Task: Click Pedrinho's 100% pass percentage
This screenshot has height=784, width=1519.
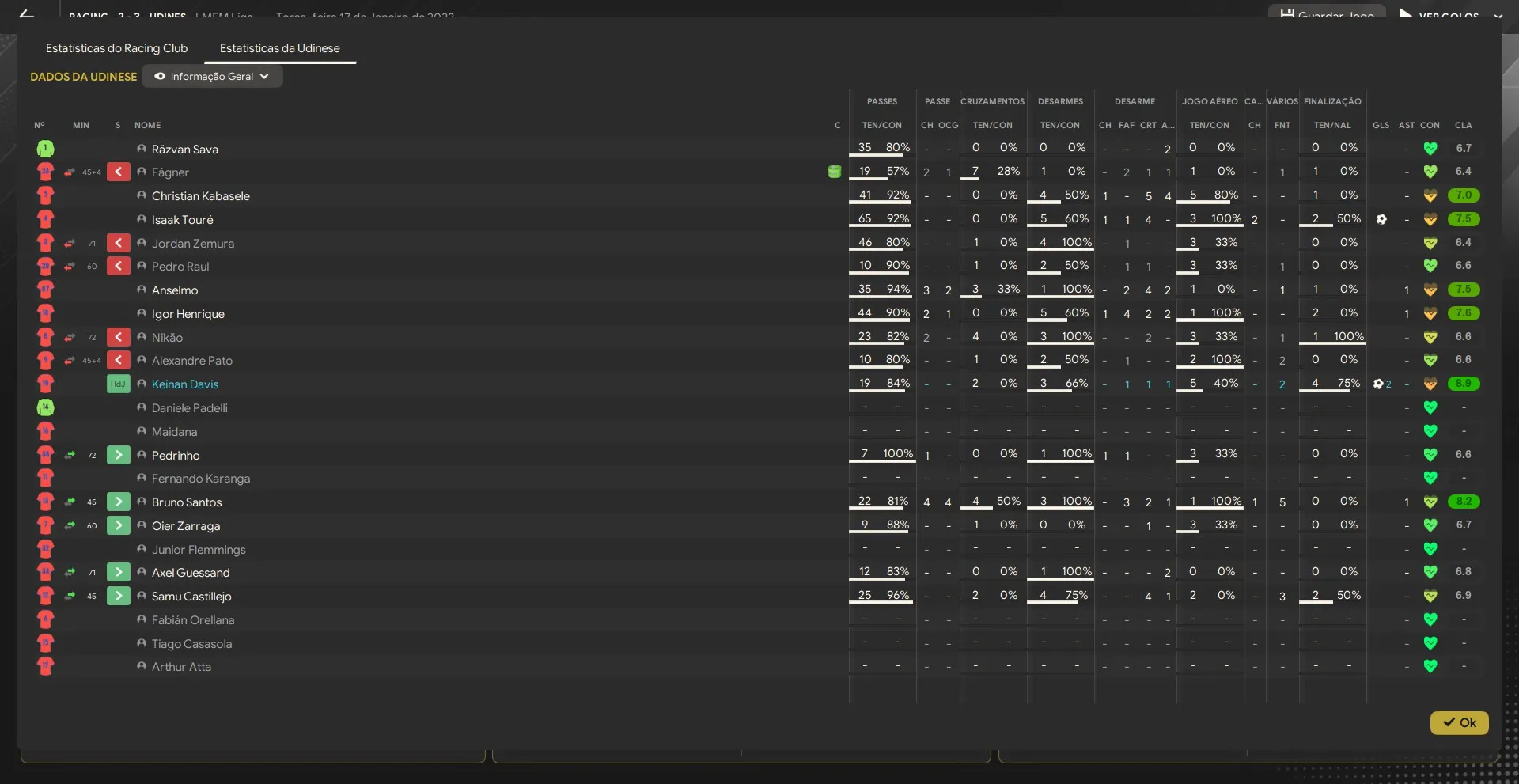Action: (x=898, y=453)
